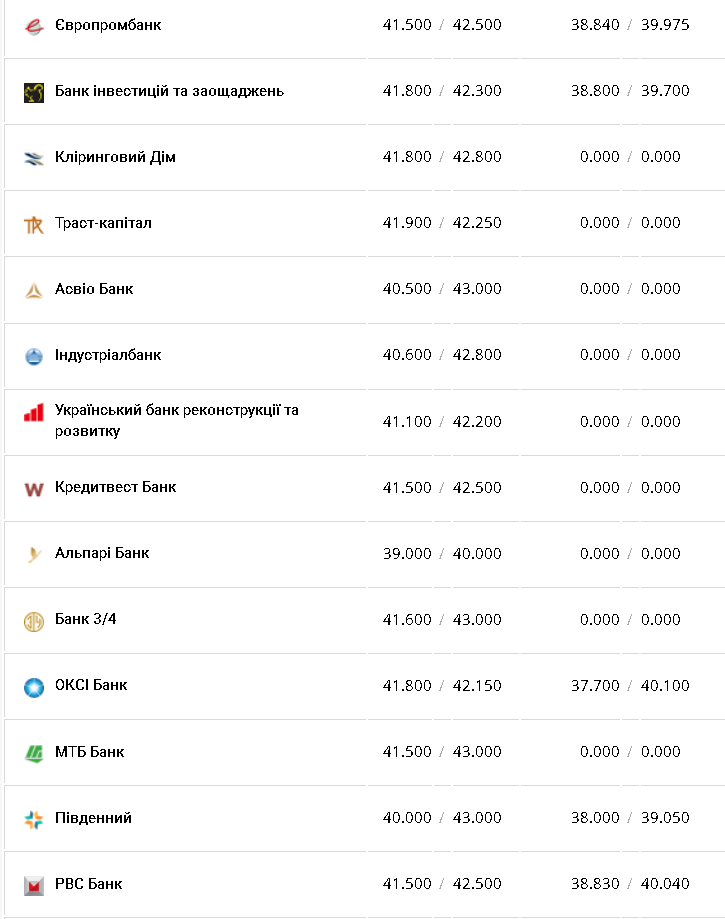Viewport: 725px width, 919px height.
Task: Click the Південний bank logo icon
Action: [34, 819]
